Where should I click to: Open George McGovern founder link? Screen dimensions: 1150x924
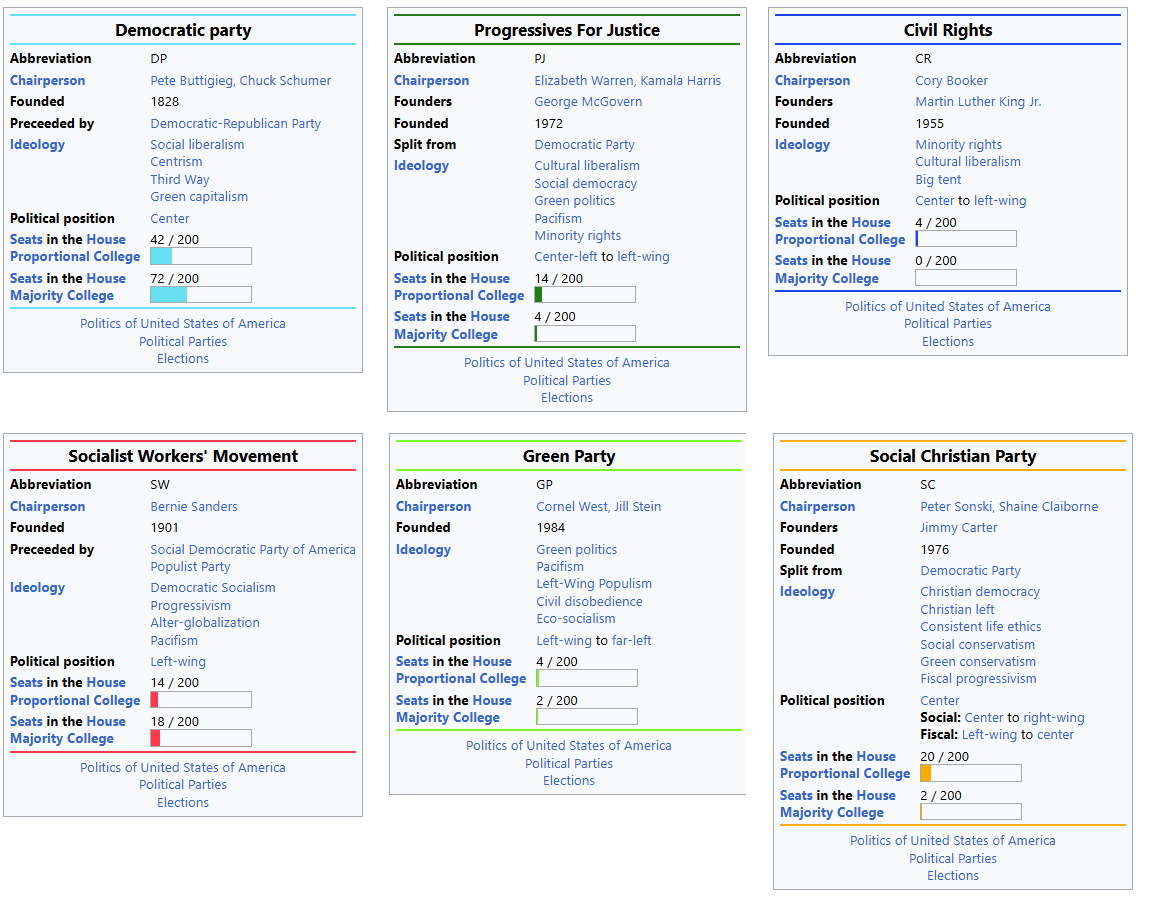coord(588,102)
